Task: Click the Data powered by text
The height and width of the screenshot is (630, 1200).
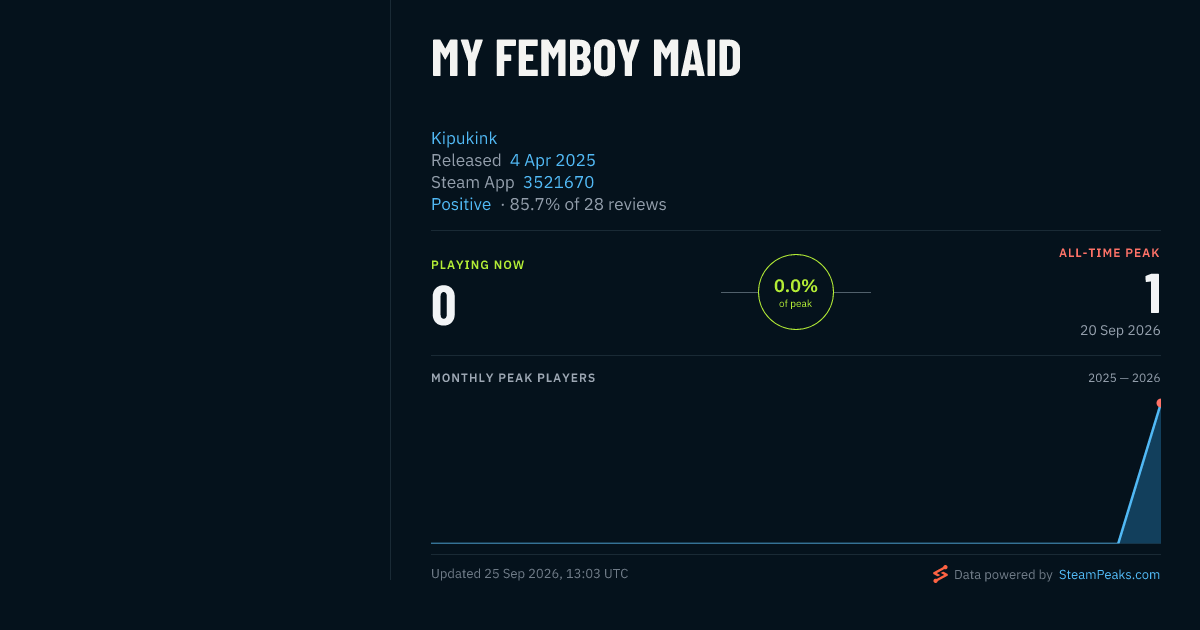Action: point(1003,575)
